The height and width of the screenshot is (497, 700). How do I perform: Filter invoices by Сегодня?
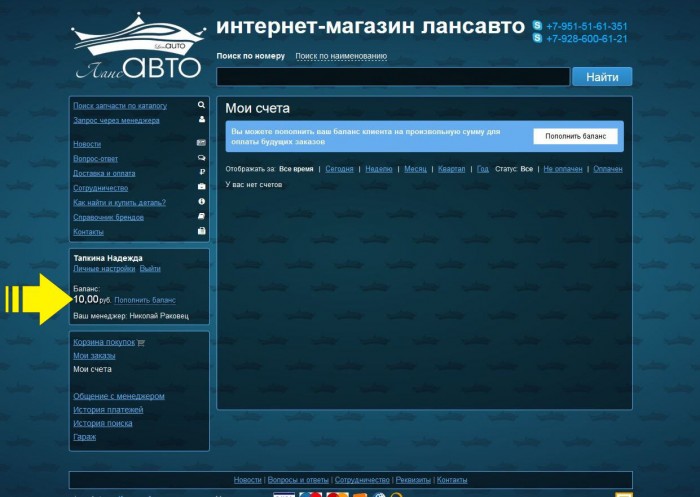[x=339, y=169]
